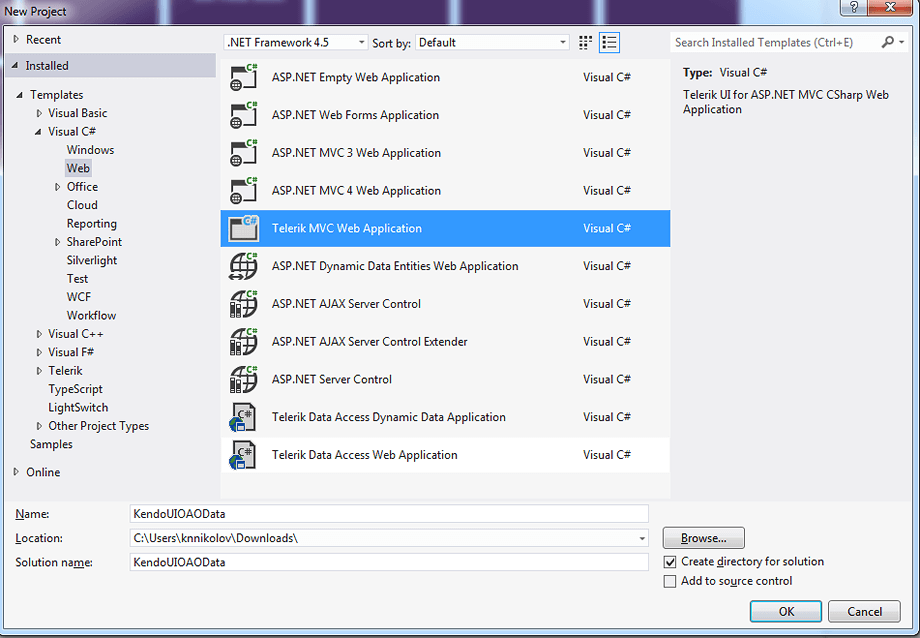Viewport: 920px width, 638px height.
Task: Open the dialog Help question mark button
Action: 854,7
